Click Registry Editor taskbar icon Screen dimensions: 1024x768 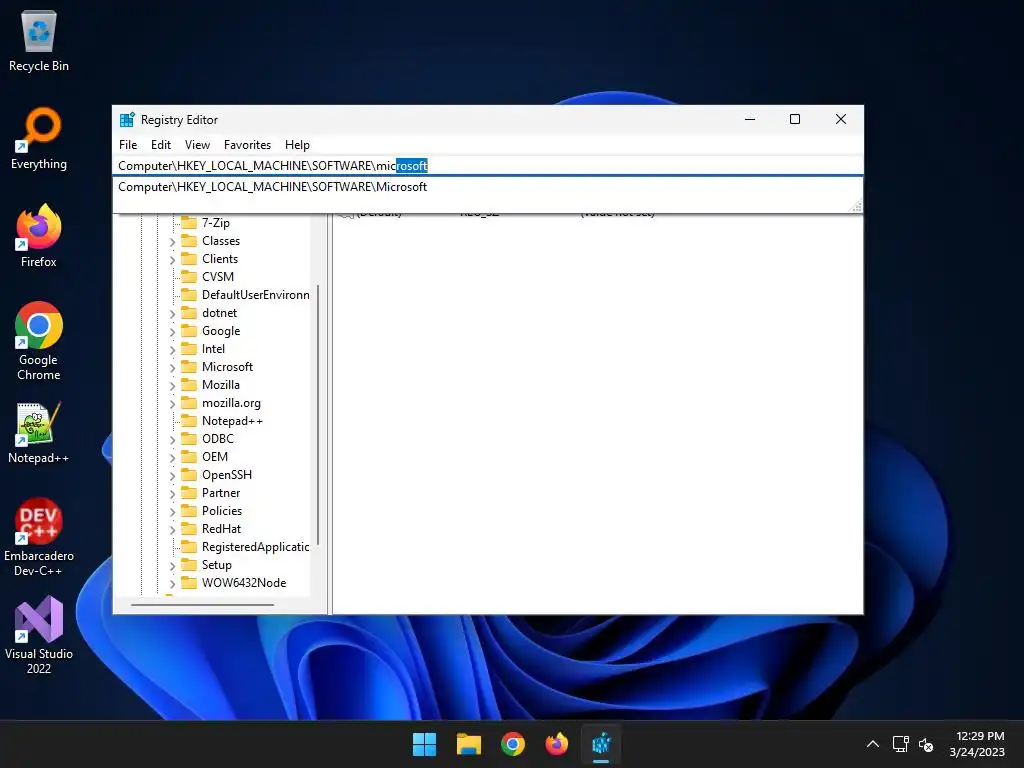coord(601,744)
